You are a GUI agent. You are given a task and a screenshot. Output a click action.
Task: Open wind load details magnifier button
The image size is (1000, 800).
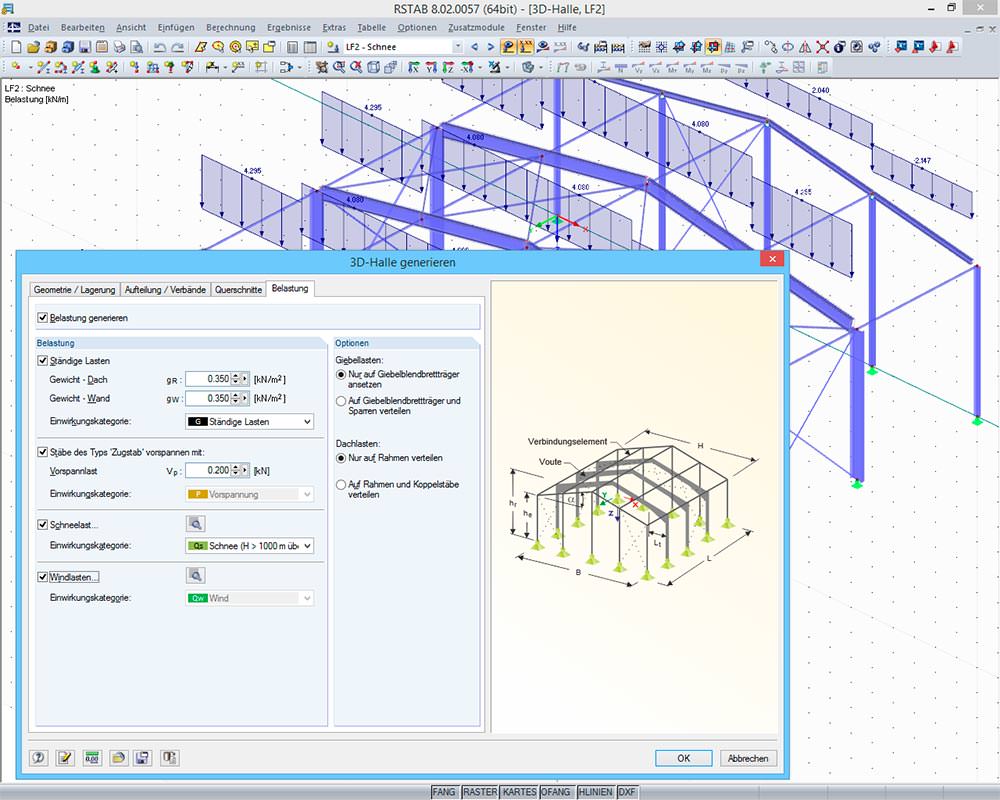coord(195,575)
